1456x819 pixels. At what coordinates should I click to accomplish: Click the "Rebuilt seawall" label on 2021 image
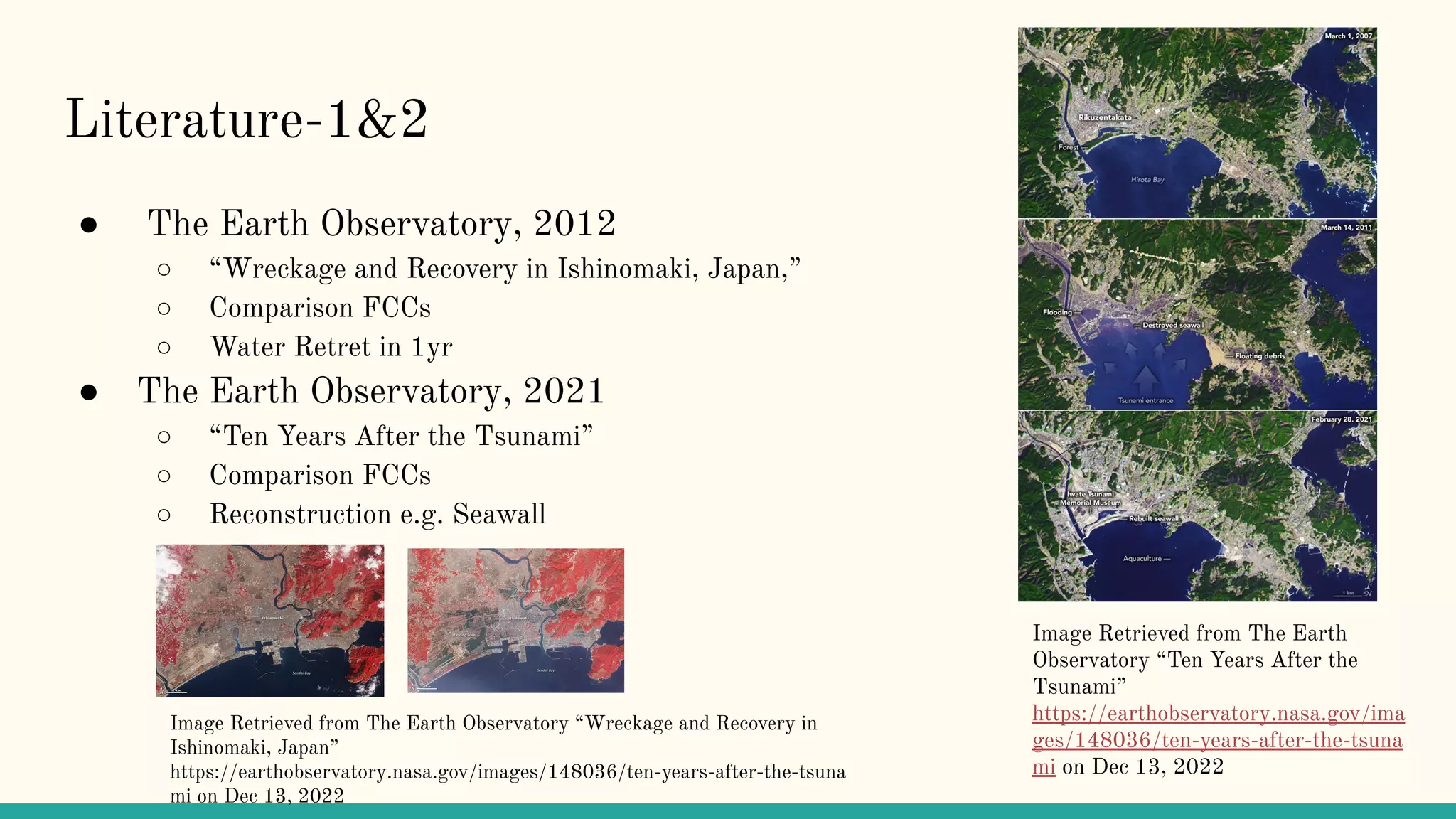(x=1154, y=518)
